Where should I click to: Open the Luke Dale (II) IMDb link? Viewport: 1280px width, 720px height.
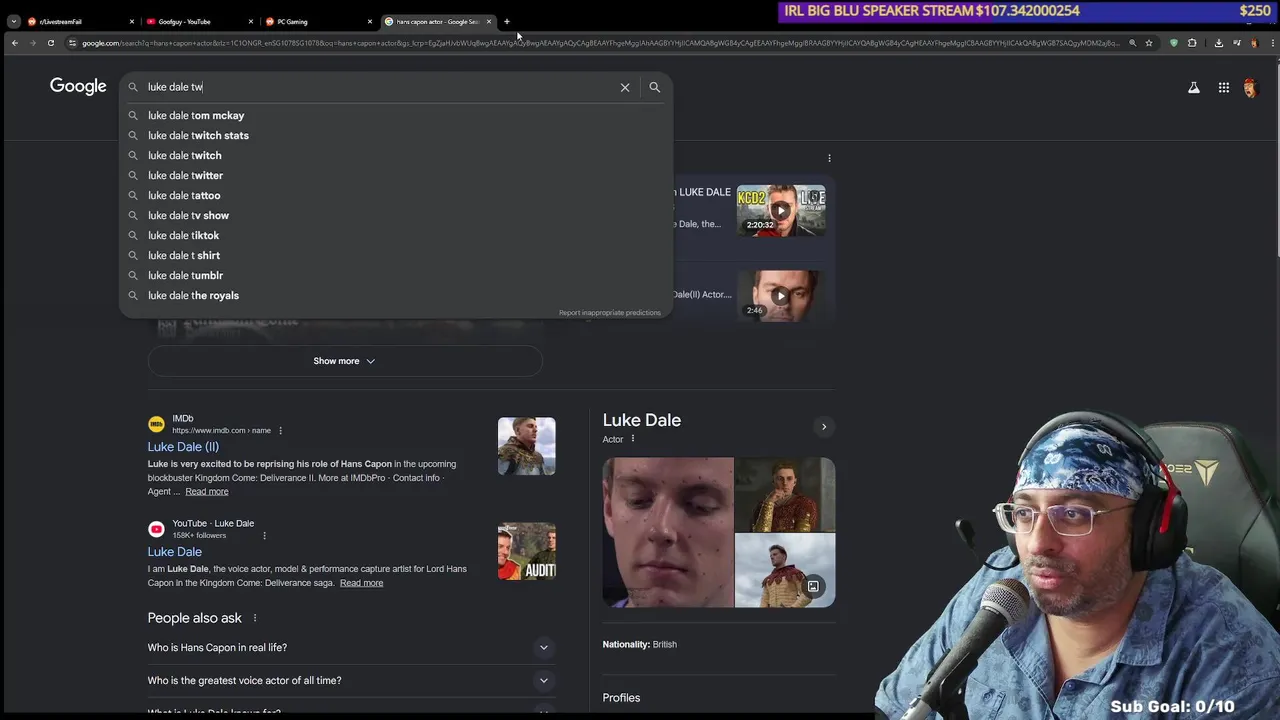183,447
